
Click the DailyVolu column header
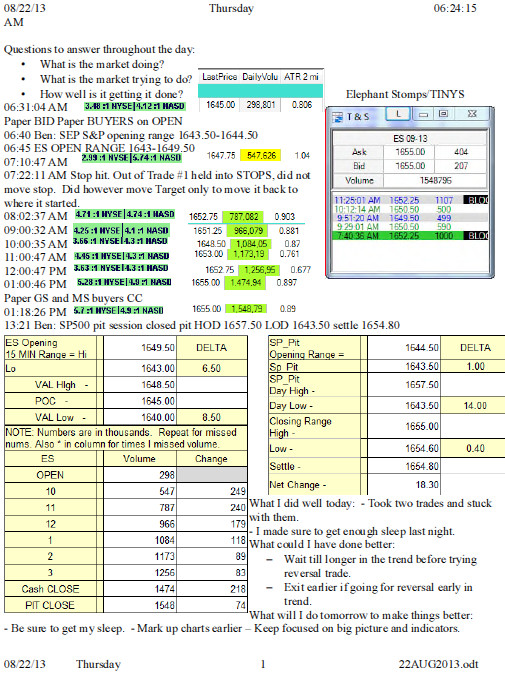coord(260,77)
